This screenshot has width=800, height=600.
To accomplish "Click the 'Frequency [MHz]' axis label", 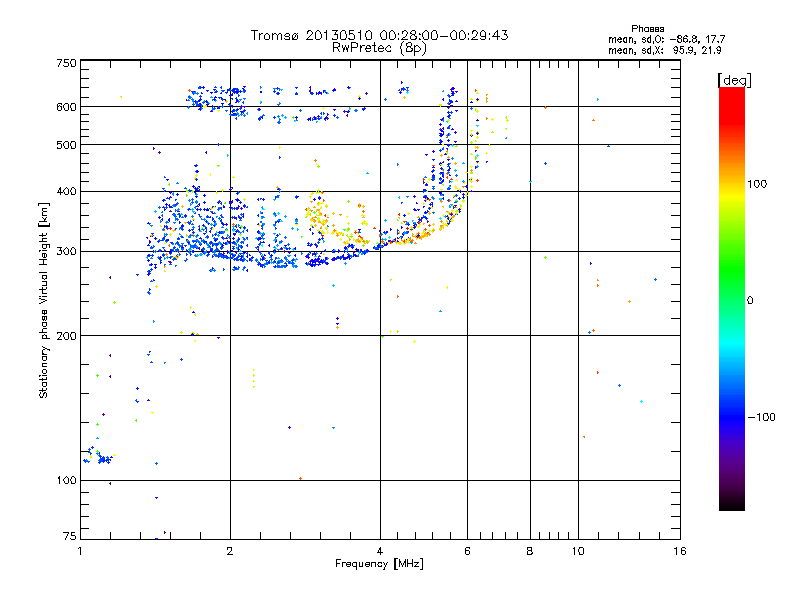I will 379,564.
